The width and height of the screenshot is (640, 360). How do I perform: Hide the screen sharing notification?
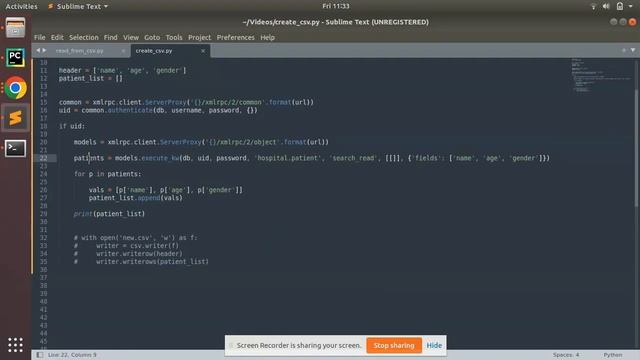click(x=434, y=345)
